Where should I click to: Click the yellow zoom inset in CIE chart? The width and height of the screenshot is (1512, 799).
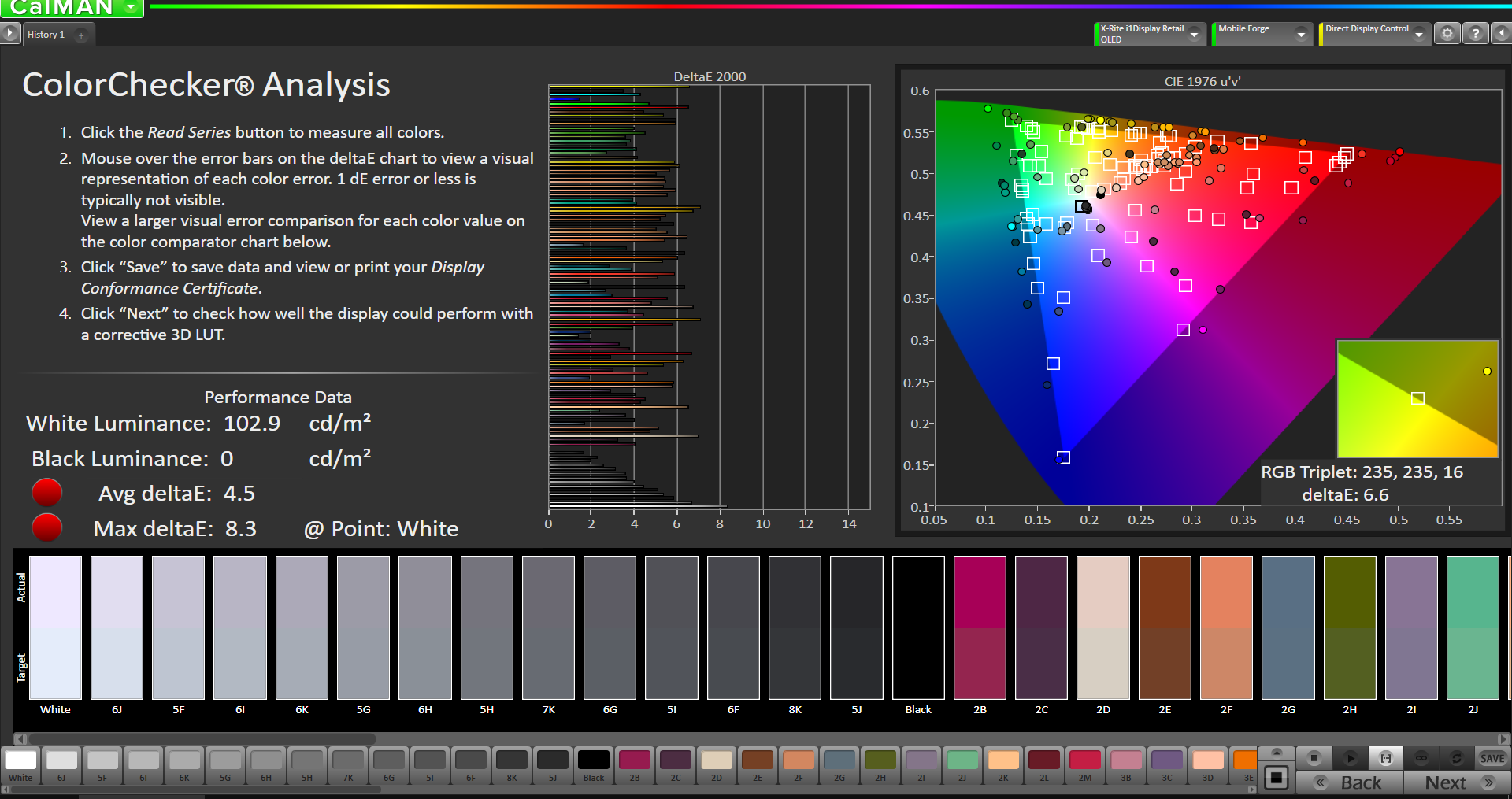pyautogui.click(x=1417, y=398)
